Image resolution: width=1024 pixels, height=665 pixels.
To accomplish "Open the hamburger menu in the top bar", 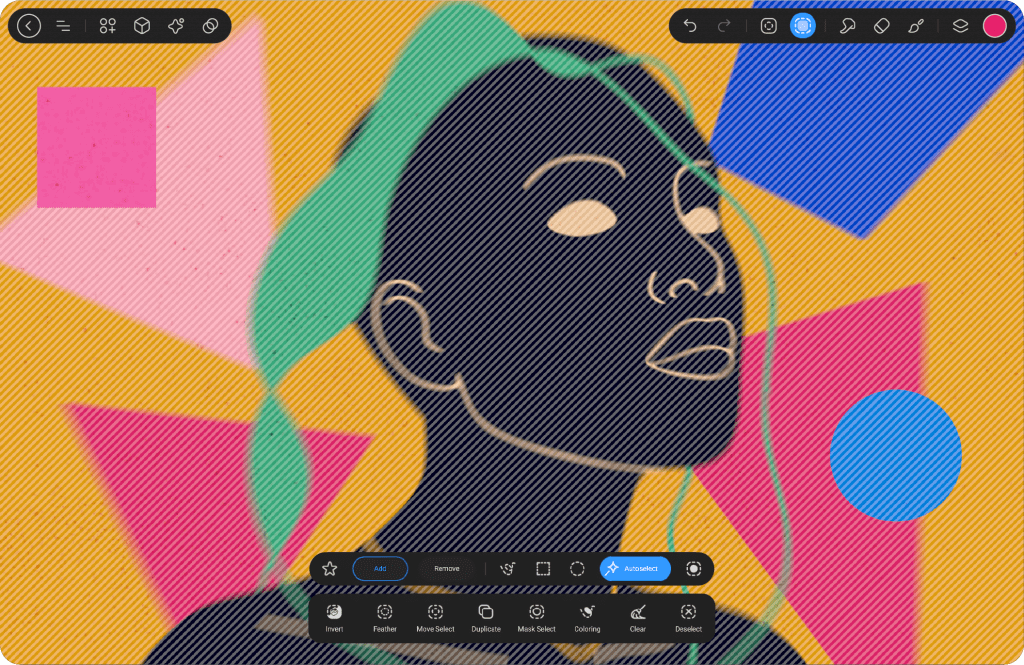I will tap(63, 26).
